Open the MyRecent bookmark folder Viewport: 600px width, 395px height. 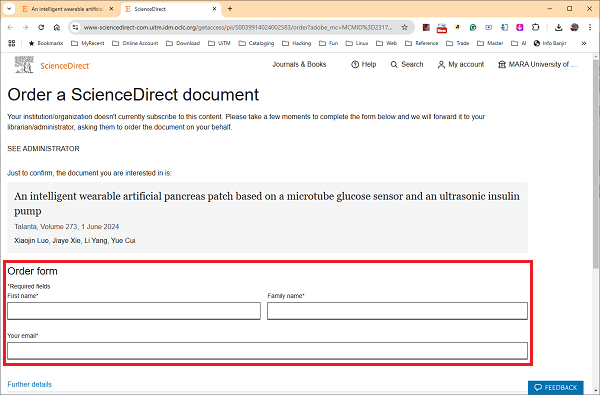pyautogui.click(x=88, y=43)
